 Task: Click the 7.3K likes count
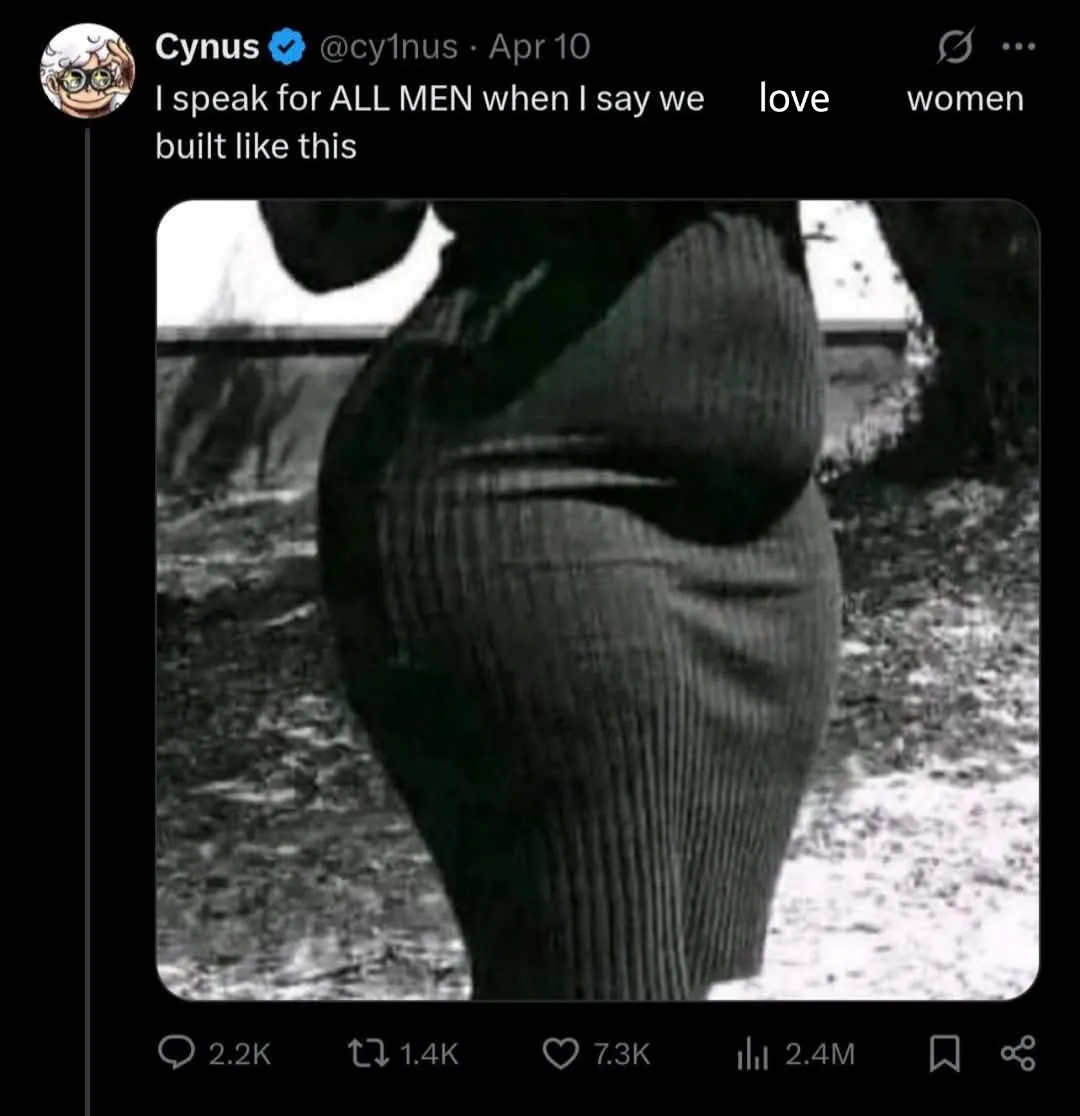(x=621, y=1054)
